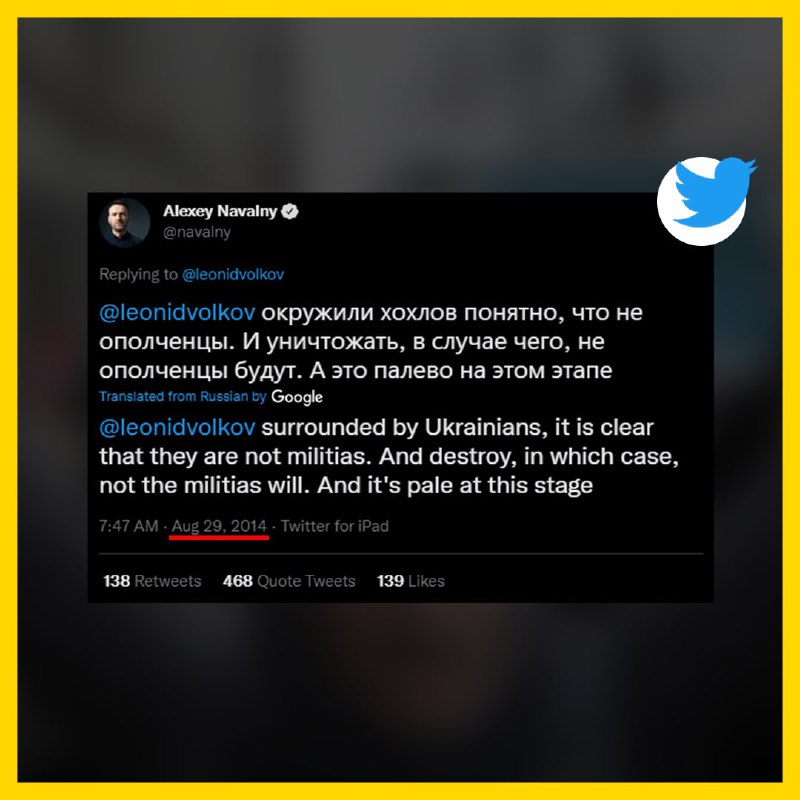This screenshot has width=800, height=800.
Task: Click the Twitter bird logo
Action: click(x=707, y=201)
